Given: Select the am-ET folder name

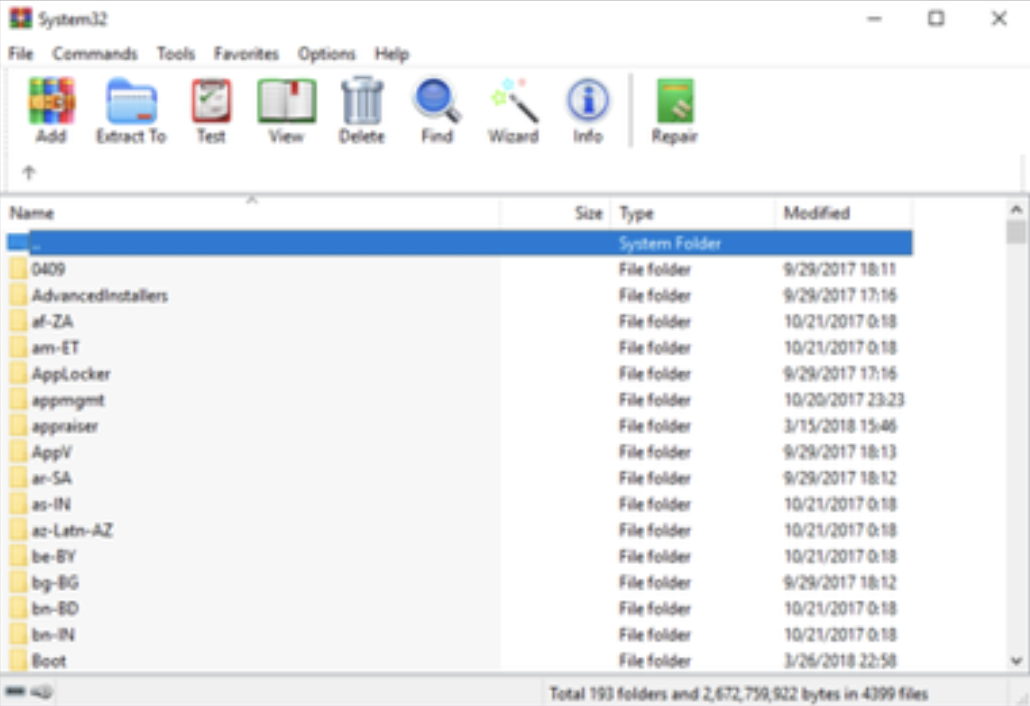Looking at the screenshot, I should 55,347.
